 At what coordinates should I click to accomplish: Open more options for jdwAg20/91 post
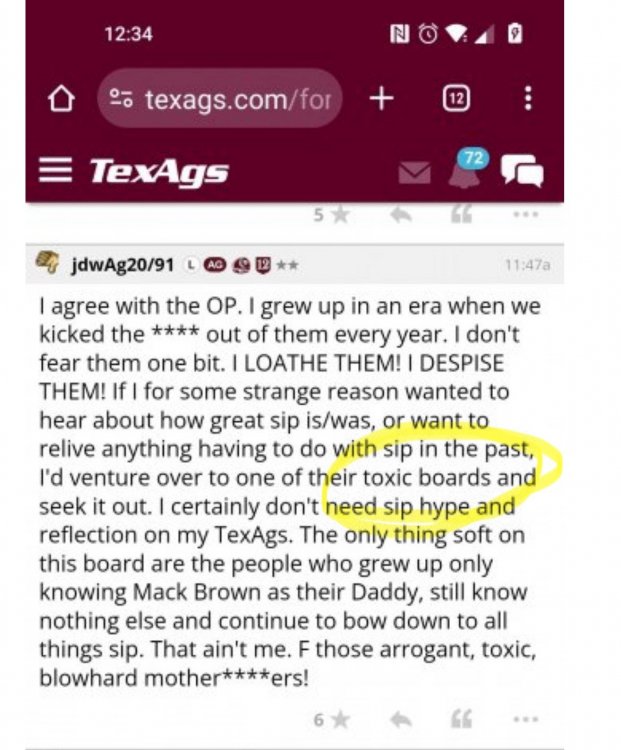tap(526, 719)
